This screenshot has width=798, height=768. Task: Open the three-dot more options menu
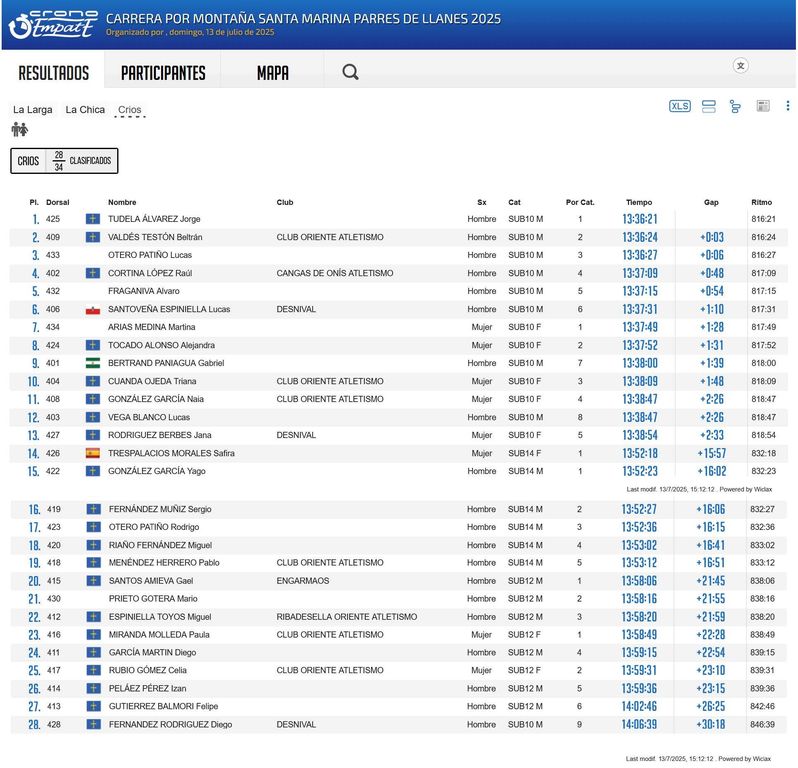tap(787, 106)
